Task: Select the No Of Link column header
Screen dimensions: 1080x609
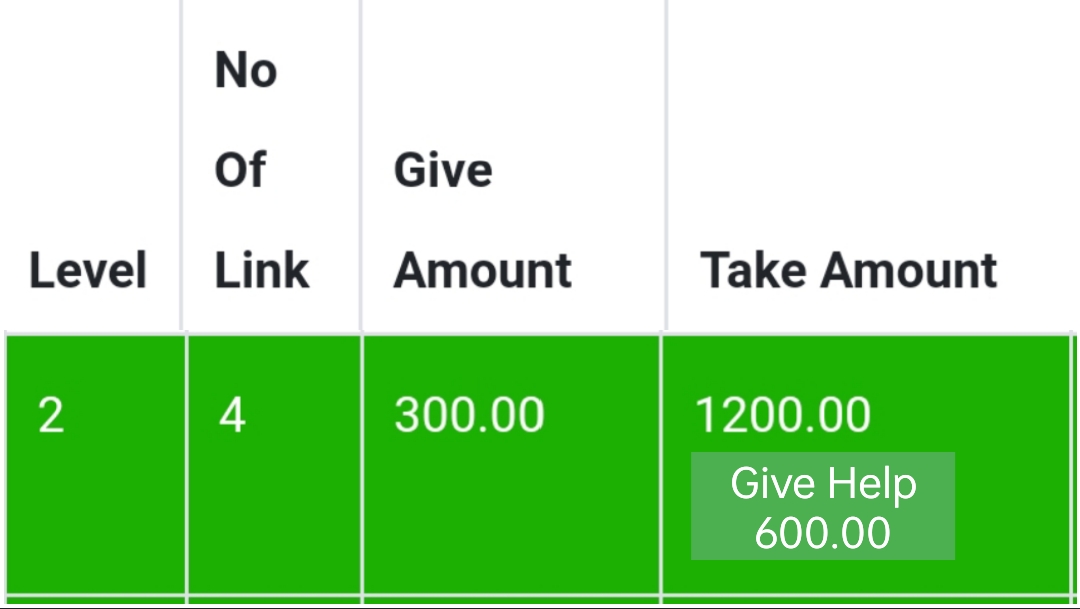Action: coord(262,169)
